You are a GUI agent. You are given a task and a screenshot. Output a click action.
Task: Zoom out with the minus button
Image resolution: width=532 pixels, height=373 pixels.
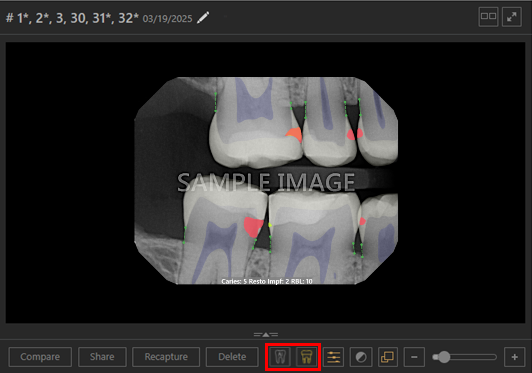pos(414,357)
